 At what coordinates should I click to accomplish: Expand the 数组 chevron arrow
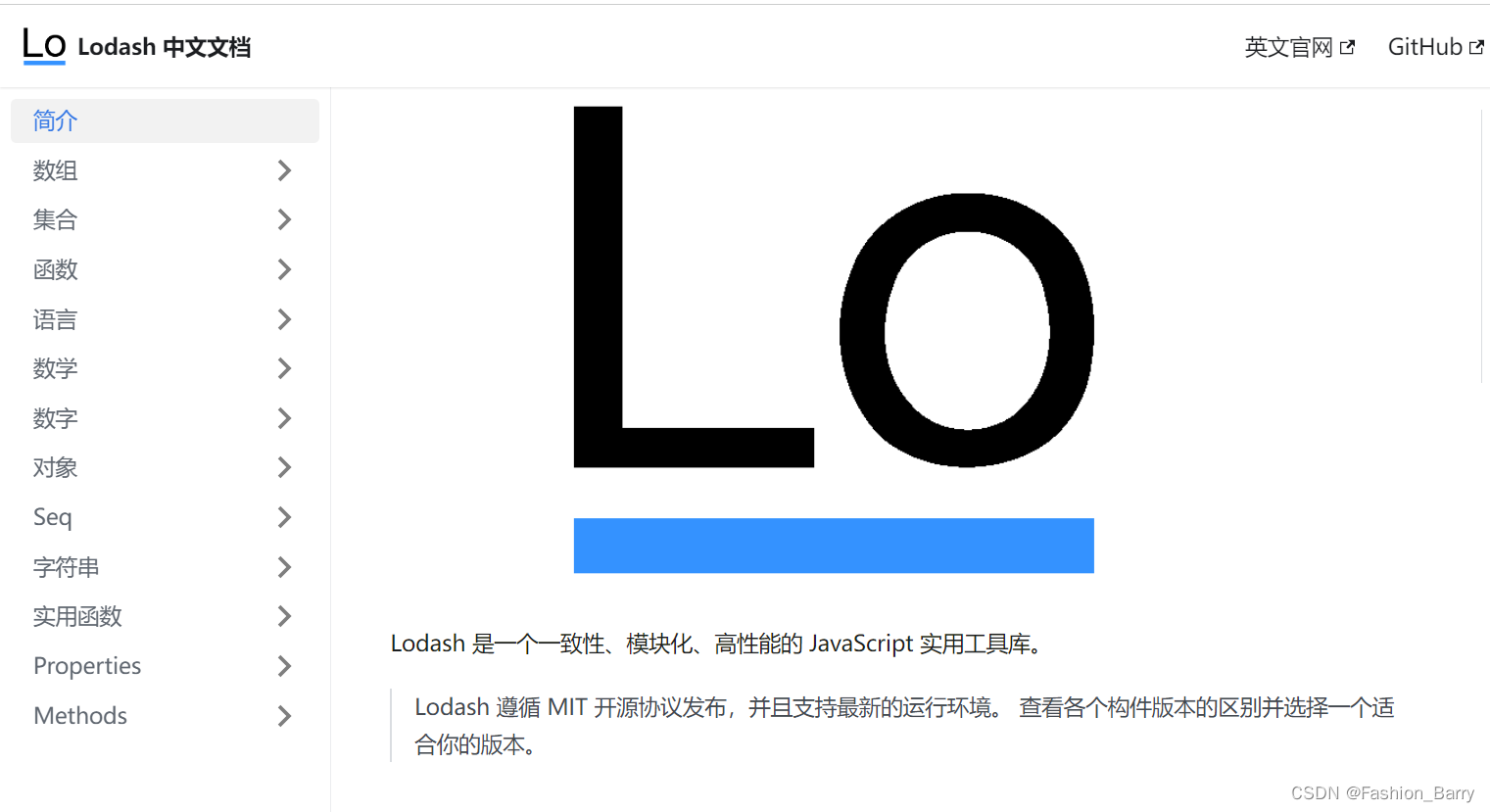point(284,170)
